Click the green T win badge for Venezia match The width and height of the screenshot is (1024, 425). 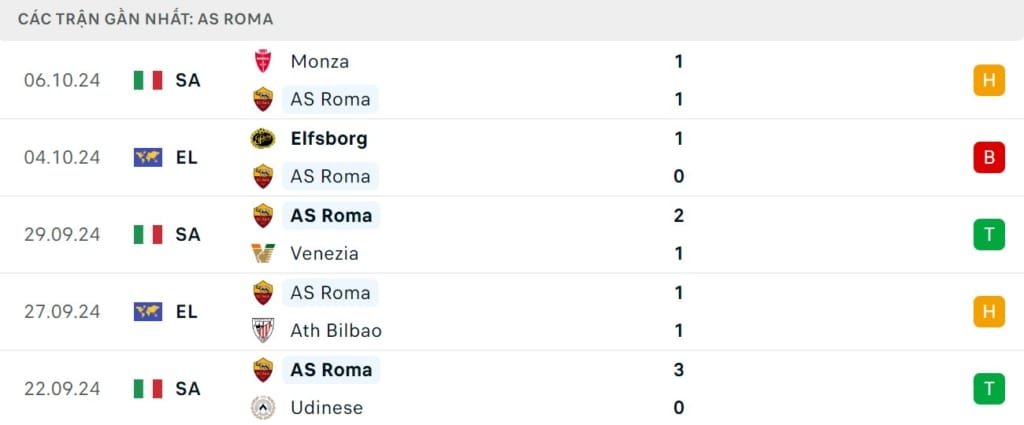[988, 234]
